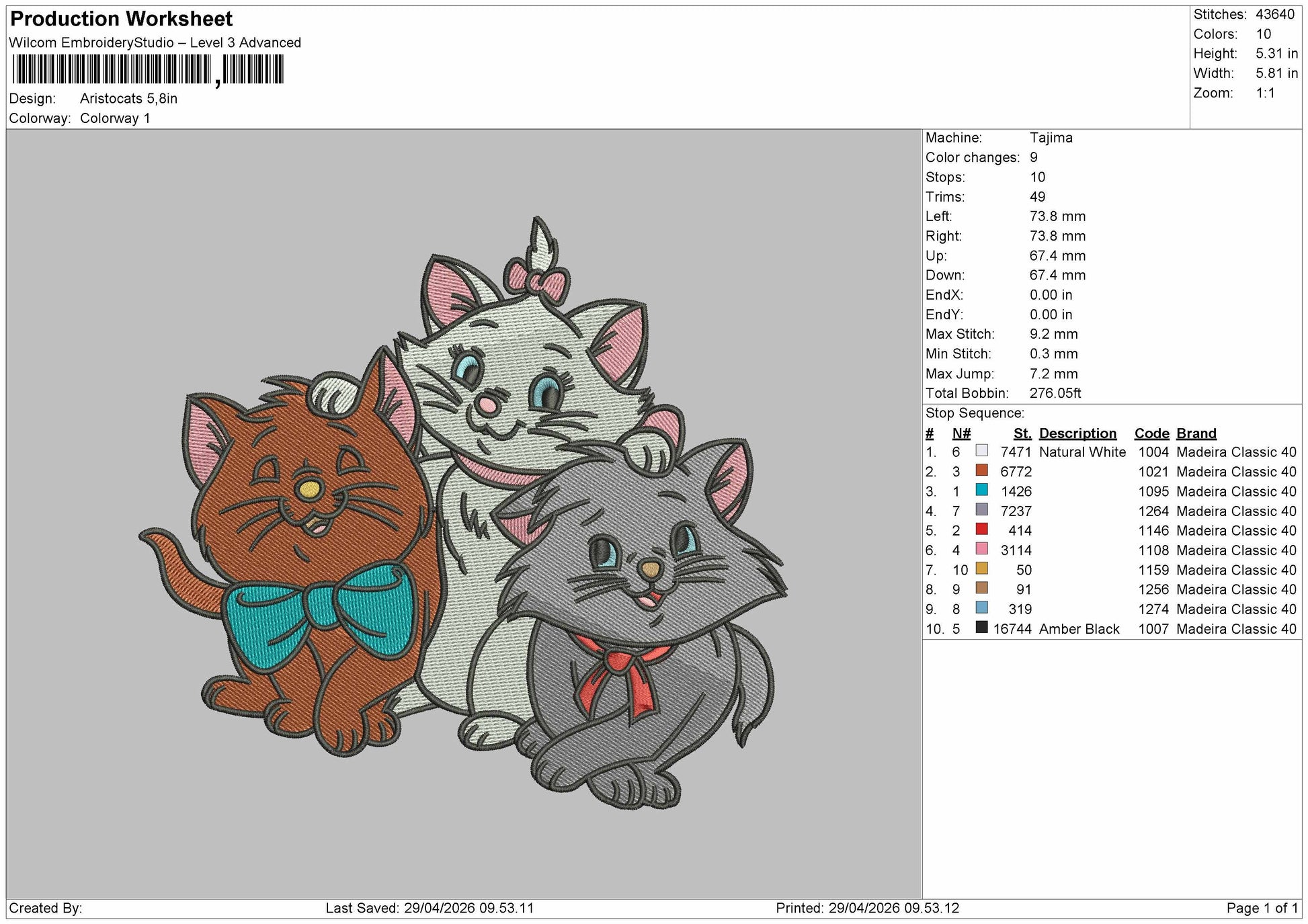Image resolution: width=1308 pixels, height=924 pixels.
Task: Click the "Brand" column header
Action: coord(1196,433)
